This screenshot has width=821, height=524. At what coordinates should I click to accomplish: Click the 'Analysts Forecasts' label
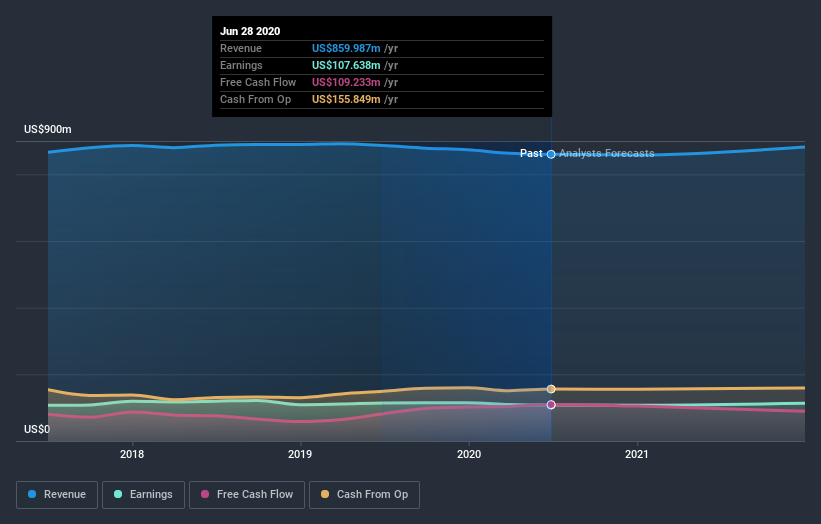click(607, 153)
